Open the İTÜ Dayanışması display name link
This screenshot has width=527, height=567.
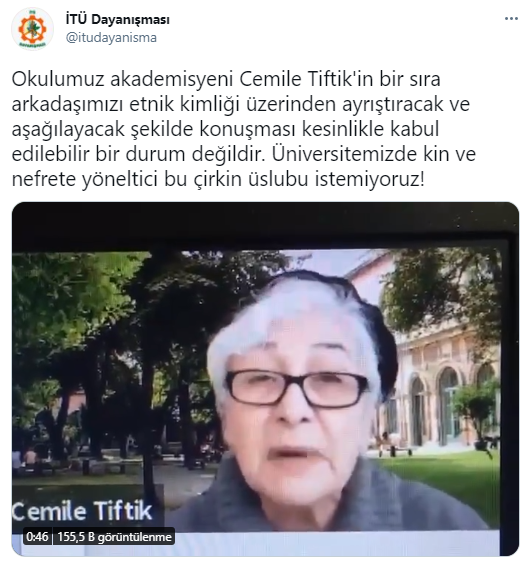click(x=118, y=20)
